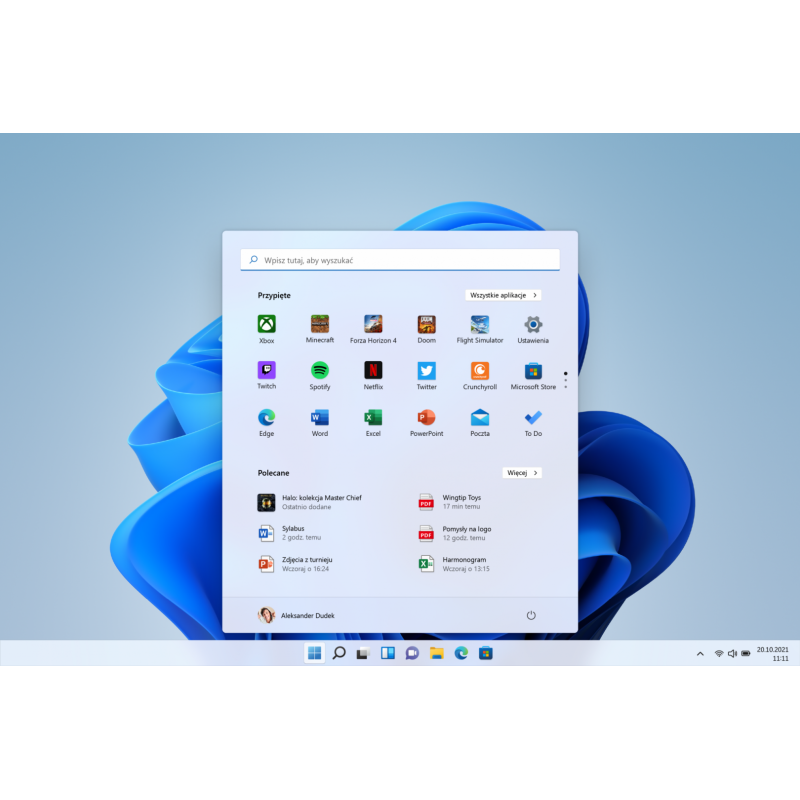Viewport: 800px width, 800px height.
Task: Open Microsoft Store pinned app
Action: (533, 376)
